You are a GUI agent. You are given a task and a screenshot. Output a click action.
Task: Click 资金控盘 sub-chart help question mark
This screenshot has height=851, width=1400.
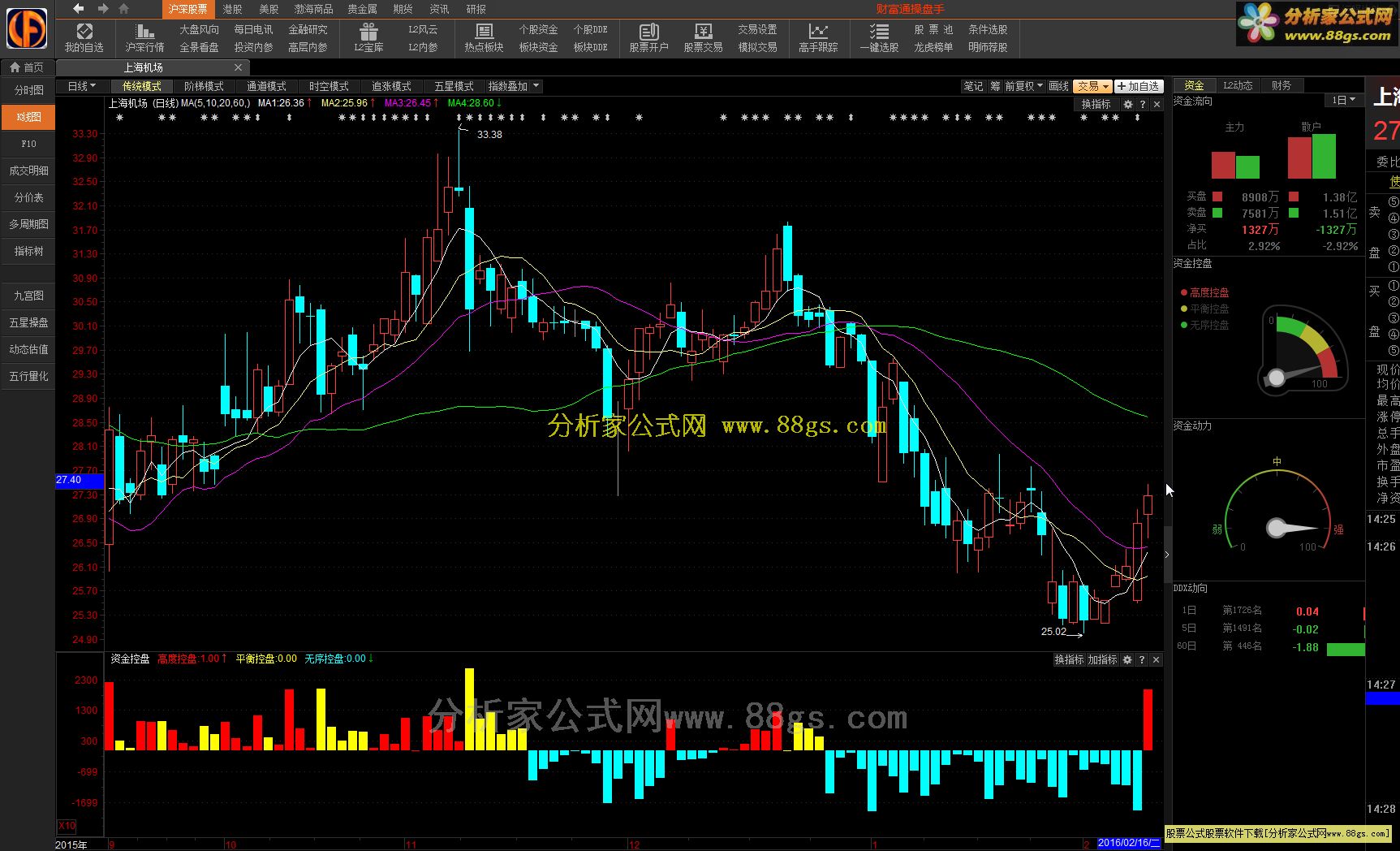tap(1142, 660)
